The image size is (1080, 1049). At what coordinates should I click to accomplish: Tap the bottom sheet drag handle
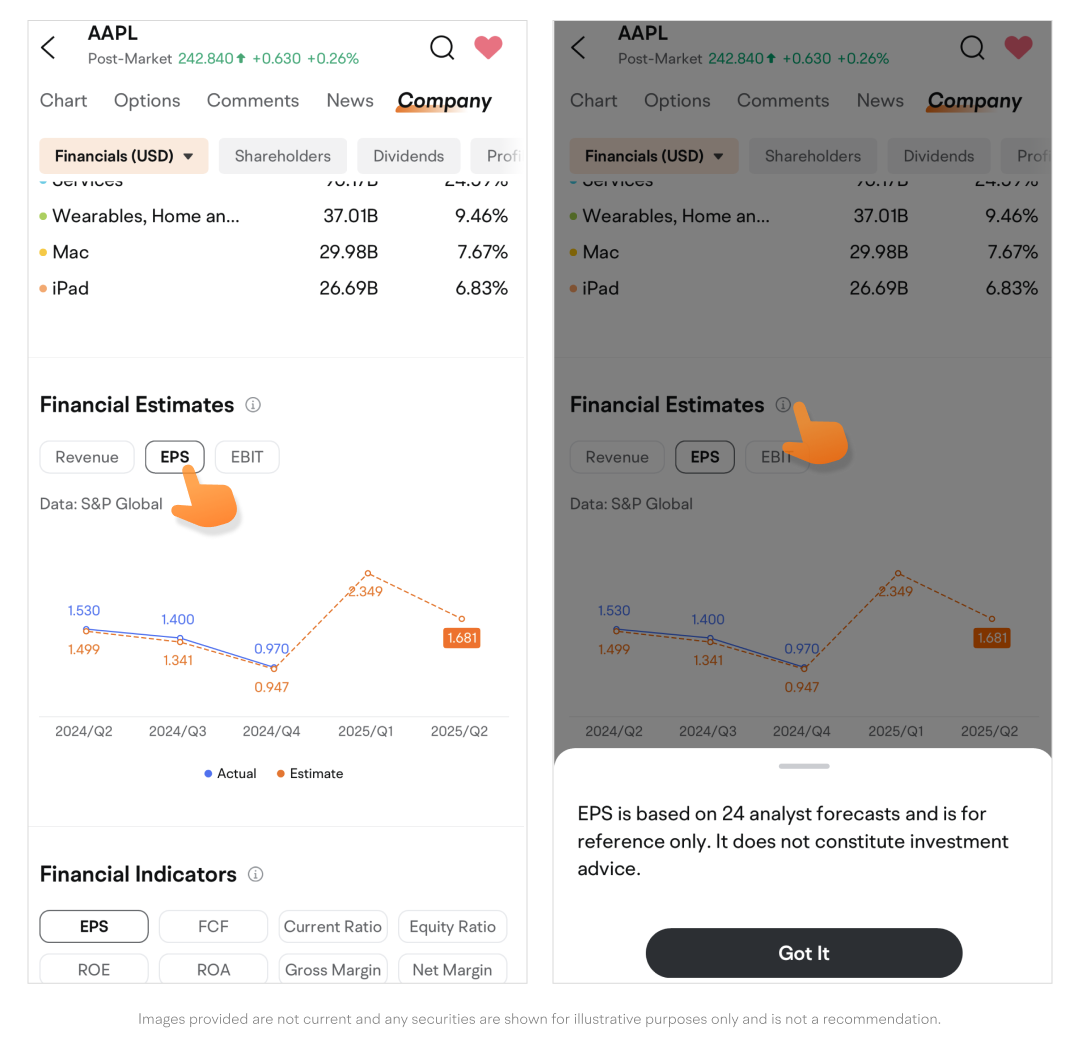coord(804,766)
